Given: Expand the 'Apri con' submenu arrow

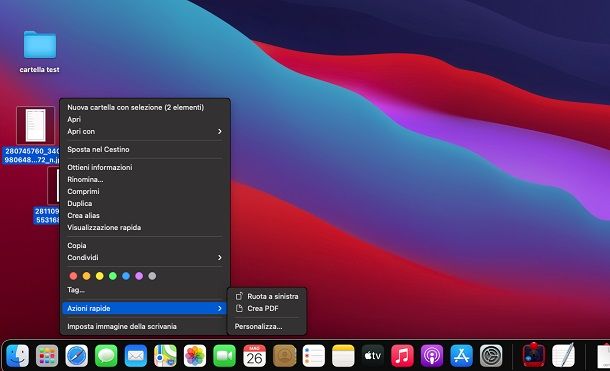Looking at the screenshot, I should click(220, 131).
